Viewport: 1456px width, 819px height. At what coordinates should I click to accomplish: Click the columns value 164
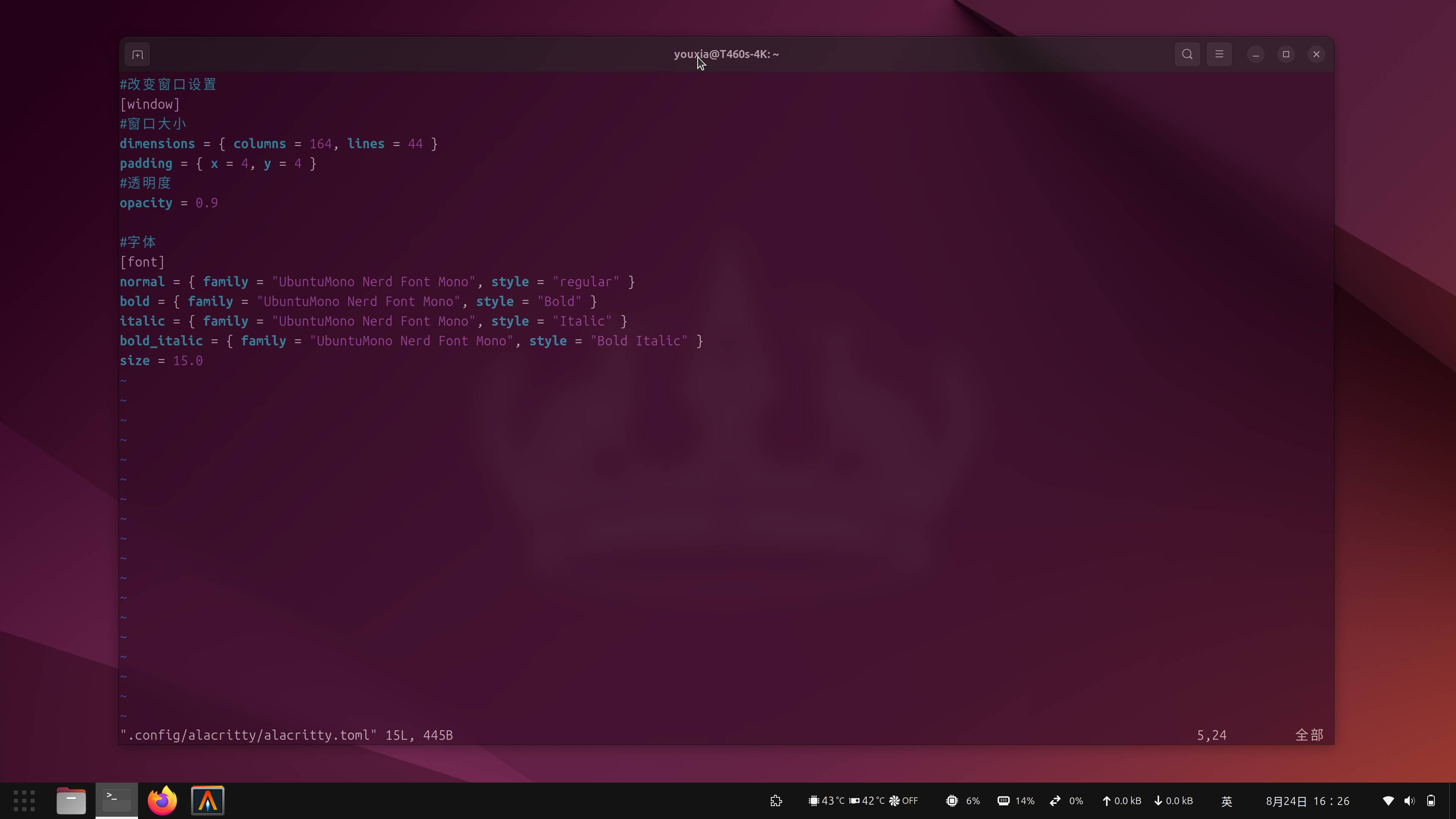pos(320,144)
